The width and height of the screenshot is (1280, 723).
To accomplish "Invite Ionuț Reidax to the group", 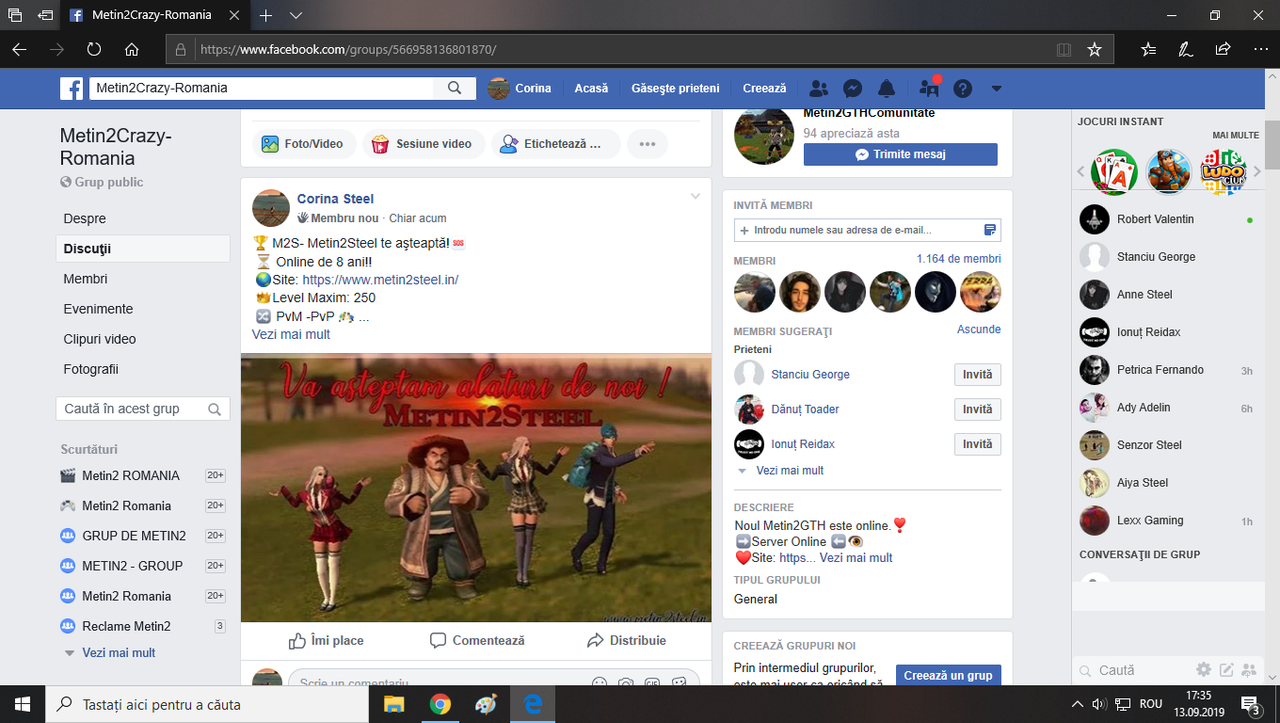I will pyautogui.click(x=977, y=445).
